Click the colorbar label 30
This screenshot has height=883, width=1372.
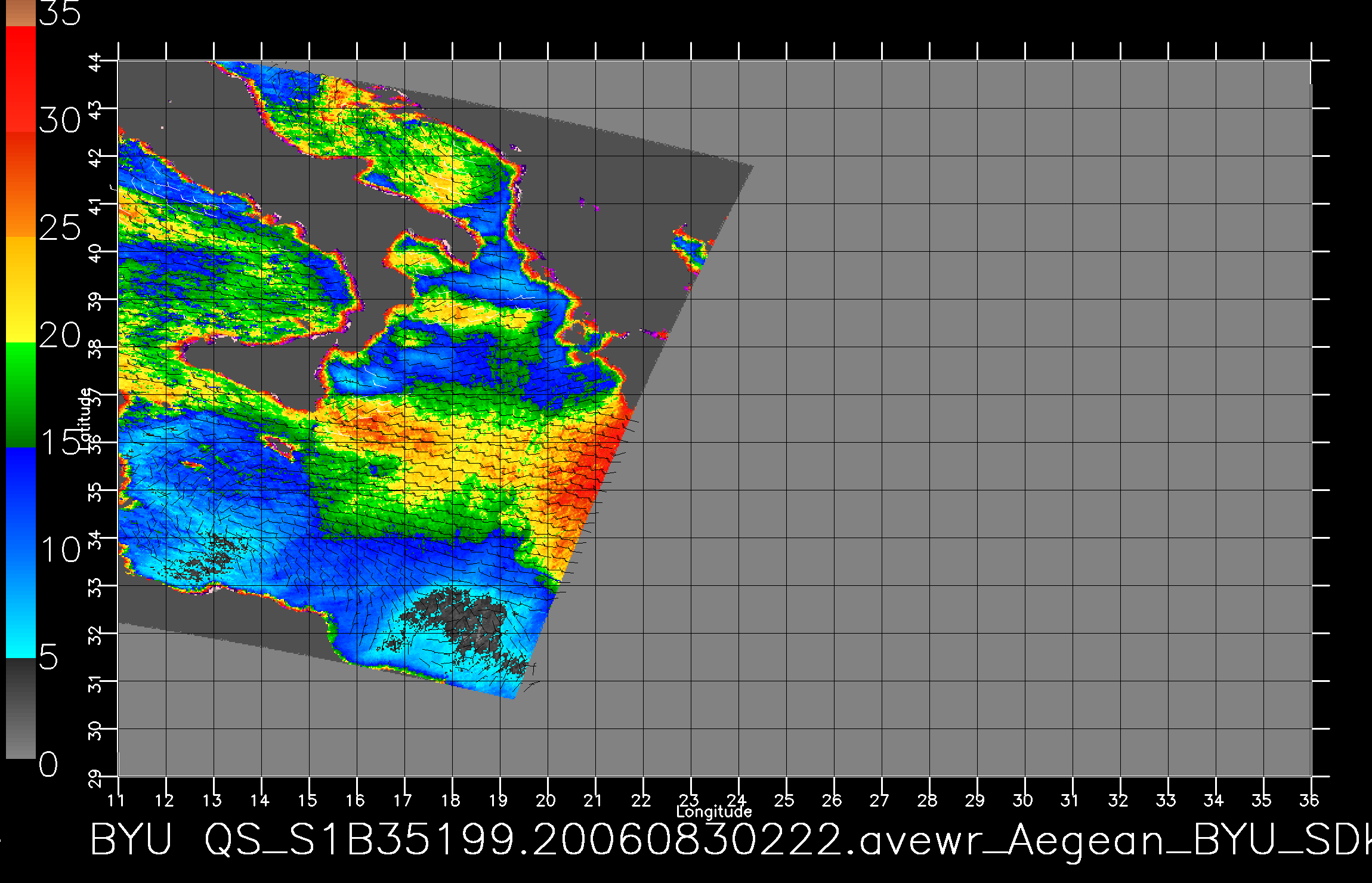pos(60,121)
